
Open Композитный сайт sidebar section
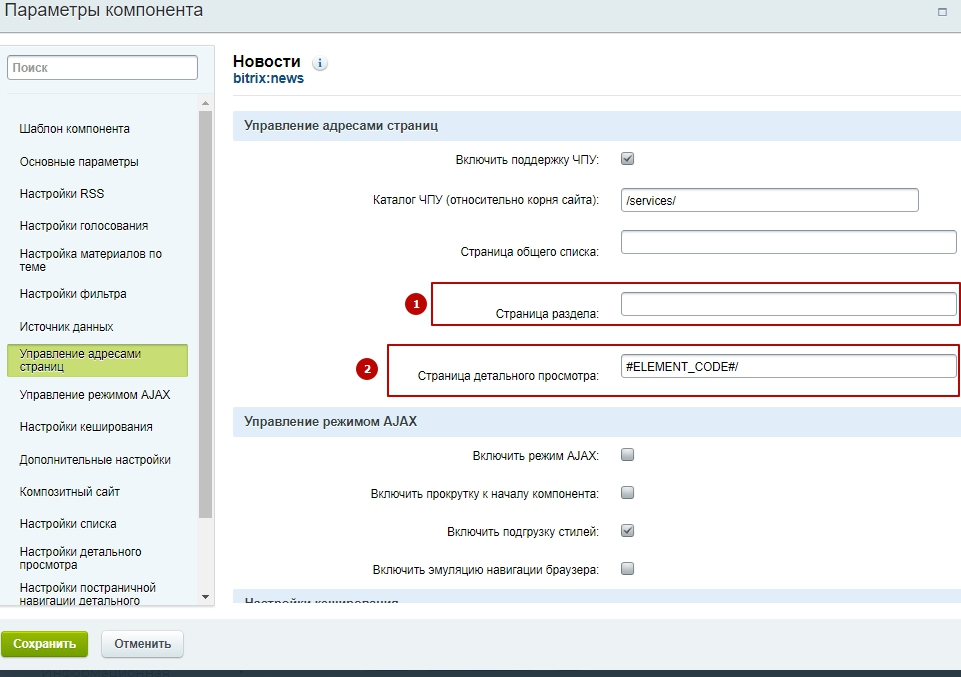click(x=70, y=492)
